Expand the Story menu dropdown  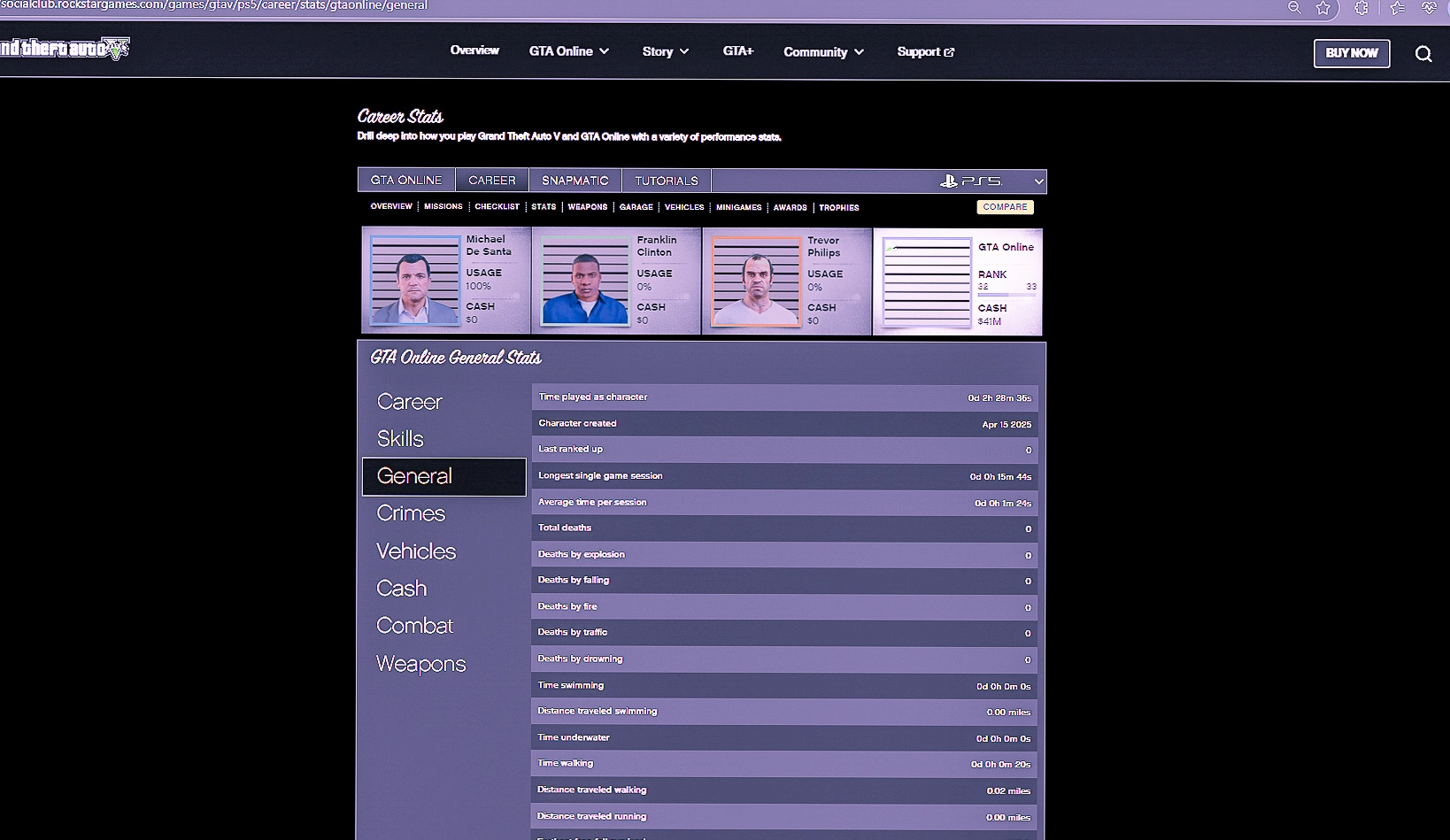coord(665,51)
